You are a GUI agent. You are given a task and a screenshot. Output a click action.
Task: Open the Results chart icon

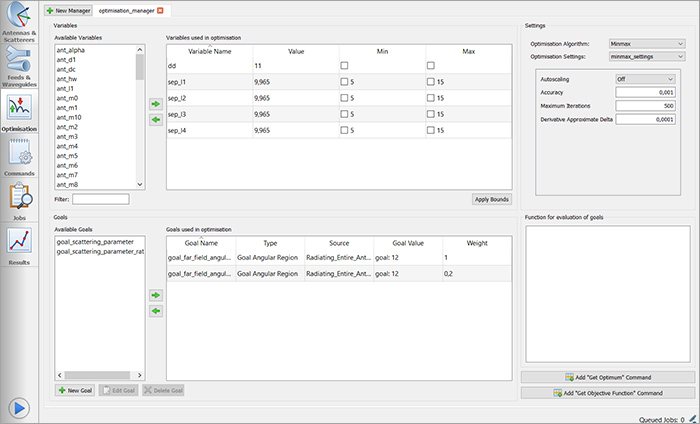20,245
